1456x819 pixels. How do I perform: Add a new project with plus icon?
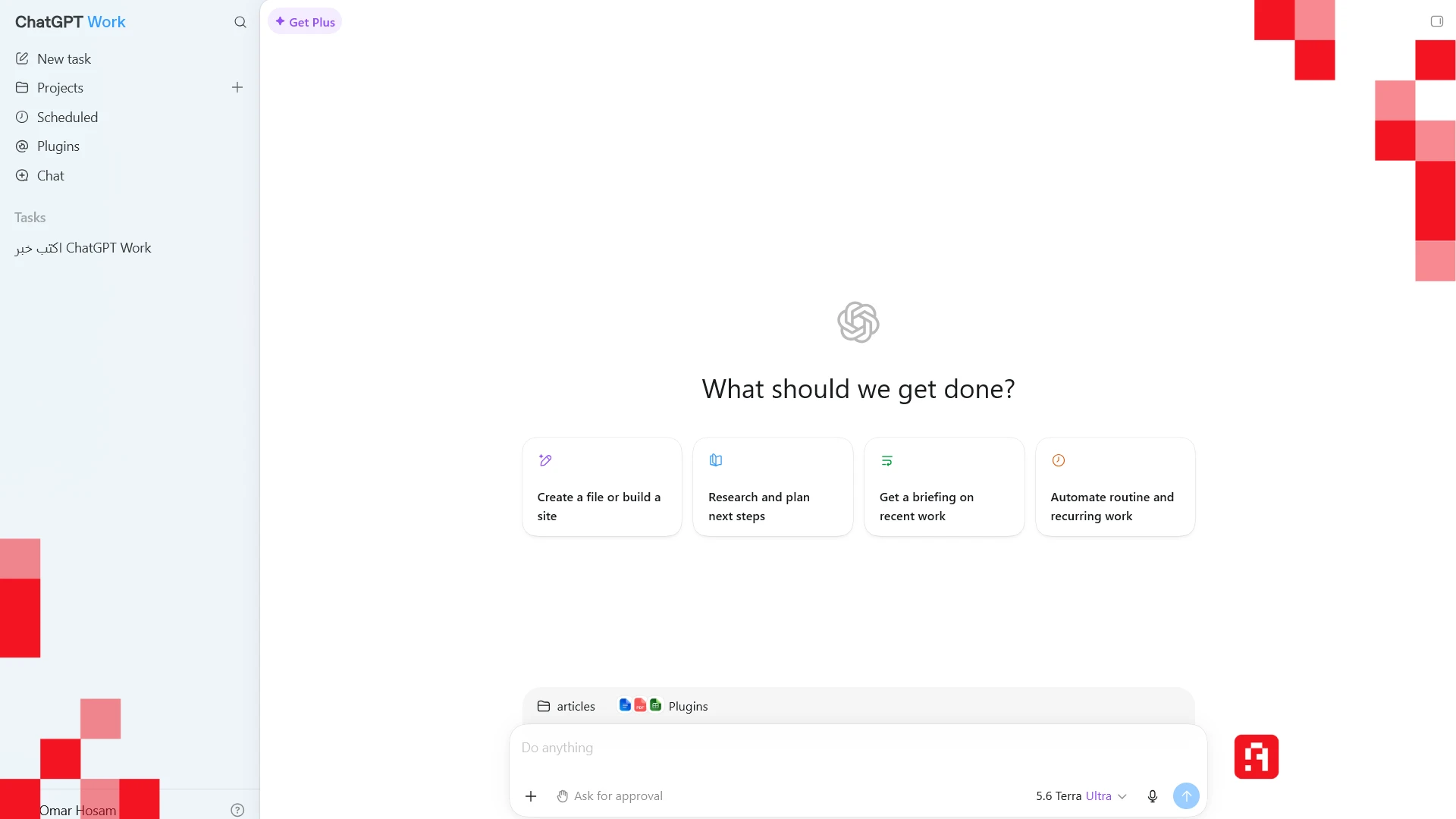pos(237,87)
